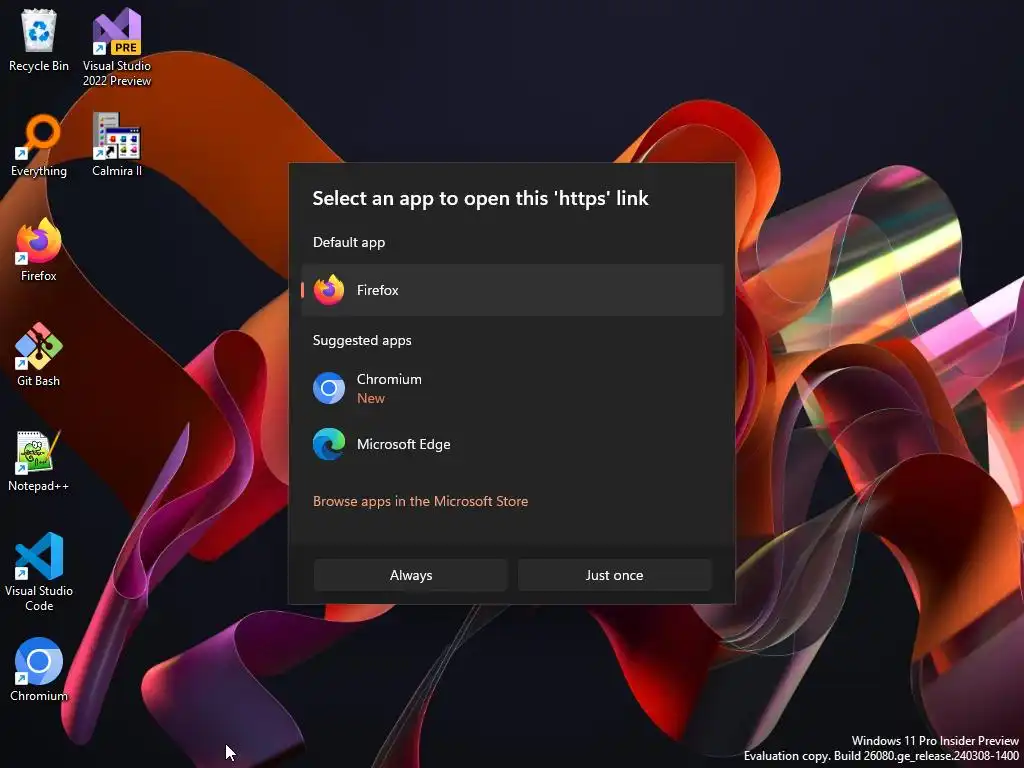Click the Microsoft Edge icon in dialog
The height and width of the screenshot is (768, 1024).
[329, 445]
